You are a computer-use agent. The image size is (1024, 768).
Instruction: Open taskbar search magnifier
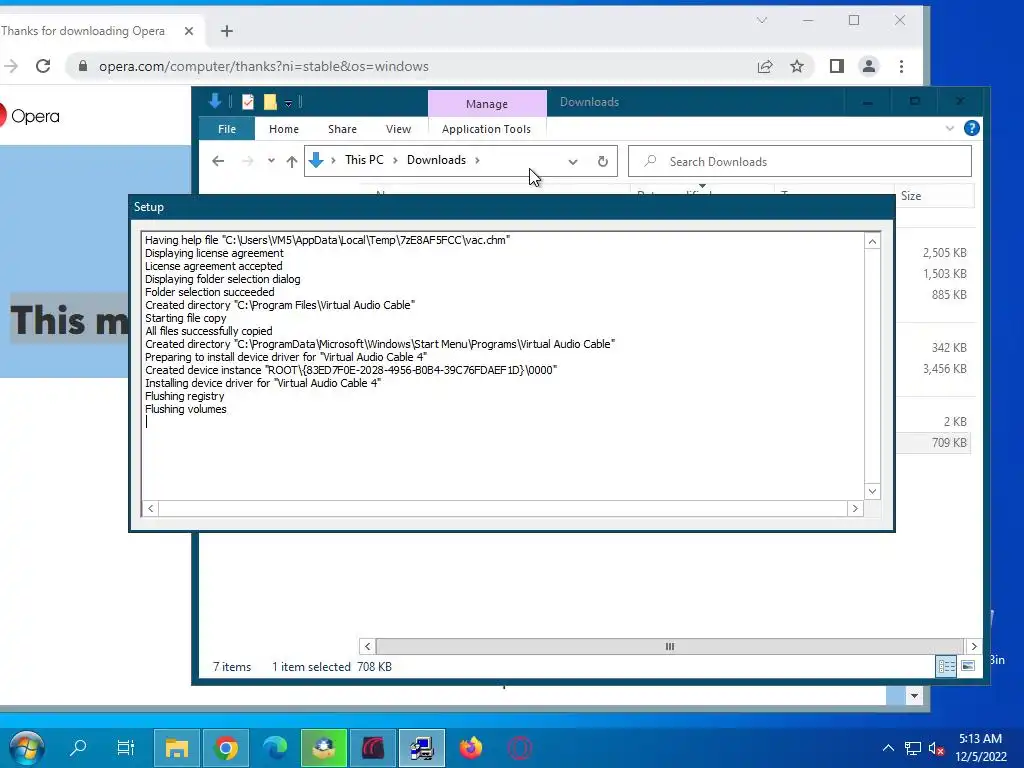(78, 748)
